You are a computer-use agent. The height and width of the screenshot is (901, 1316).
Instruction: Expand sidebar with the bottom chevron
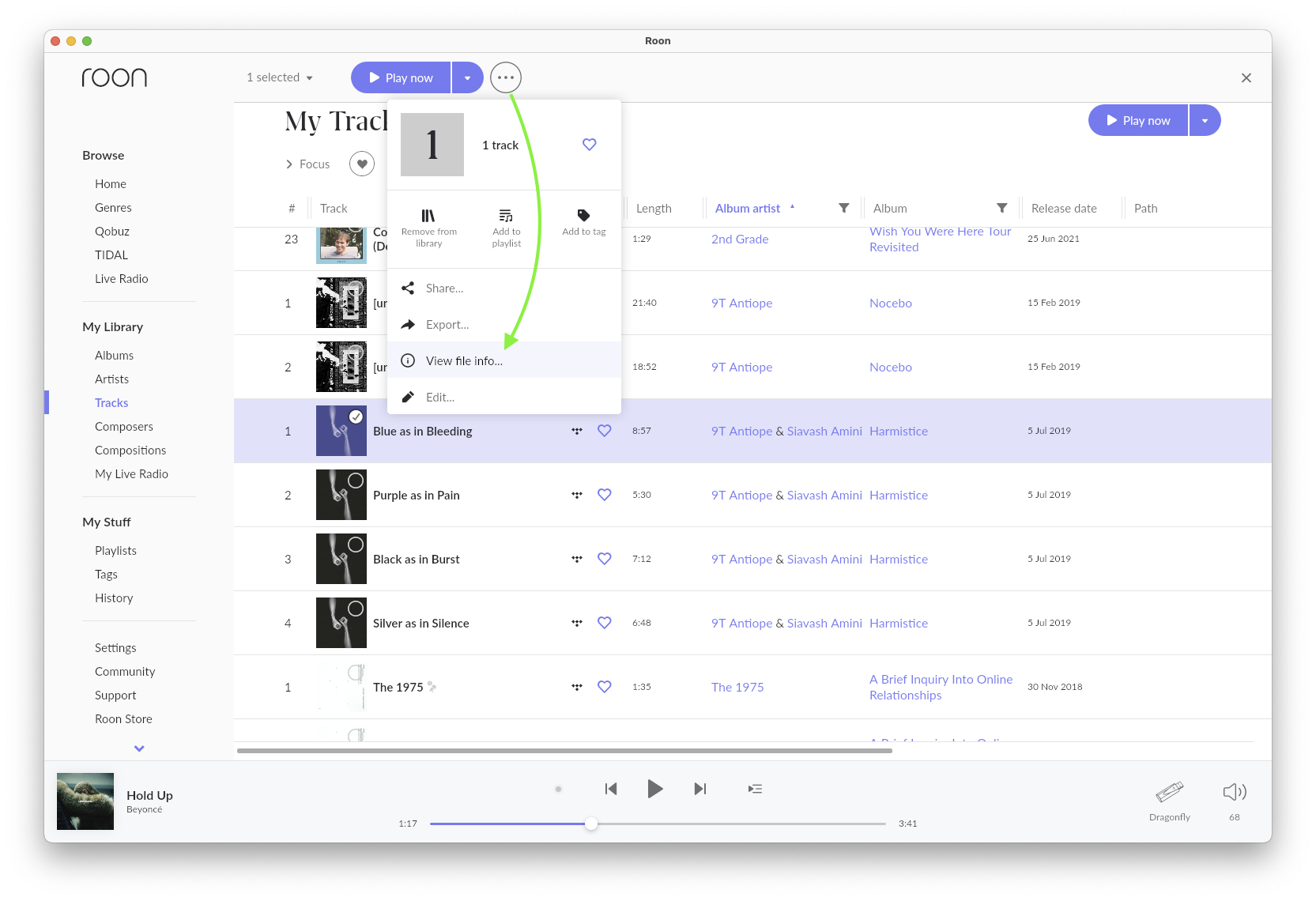pyautogui.click(x=139, y=748)
